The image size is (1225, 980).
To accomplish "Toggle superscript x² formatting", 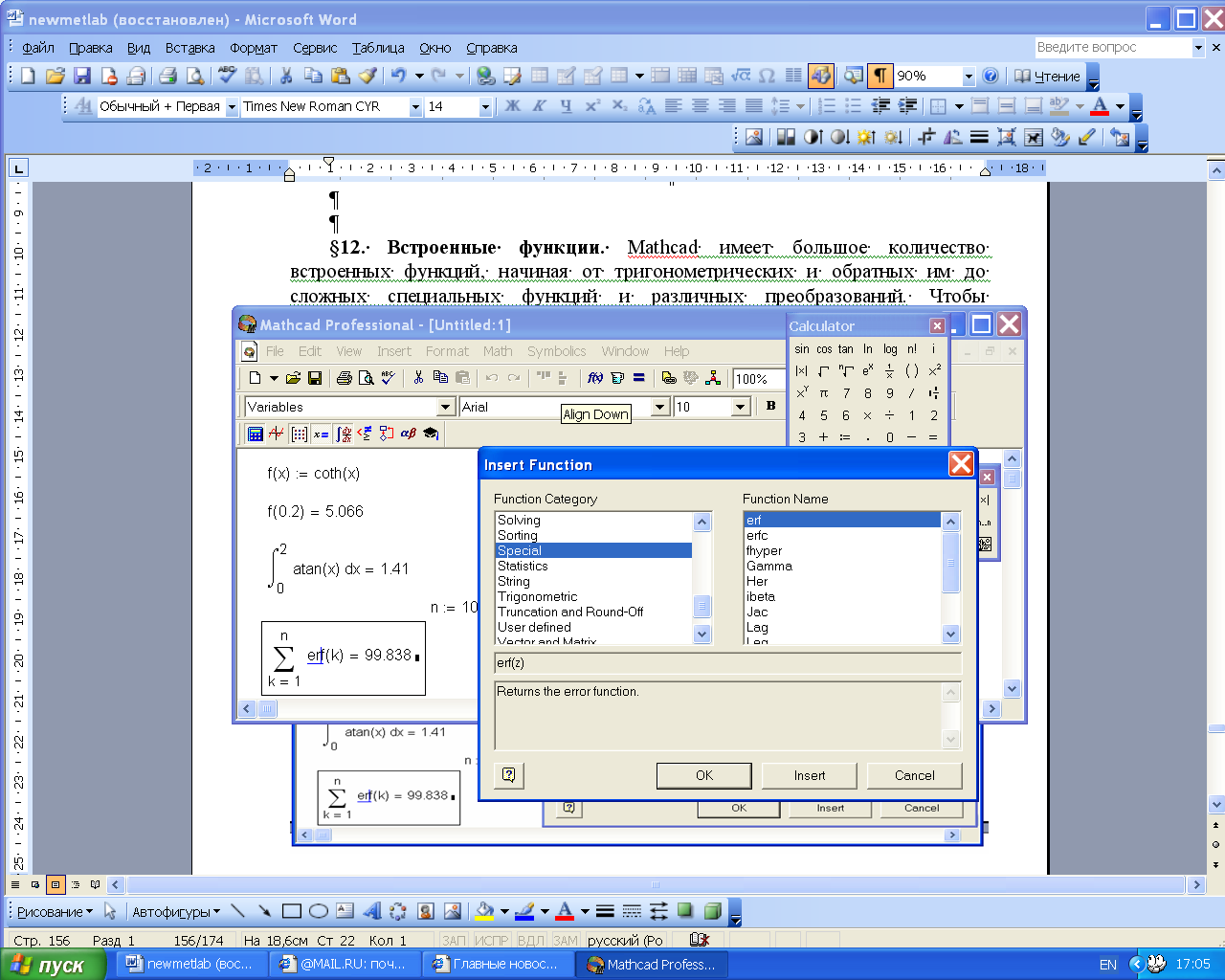I will (x=592, y=106).
